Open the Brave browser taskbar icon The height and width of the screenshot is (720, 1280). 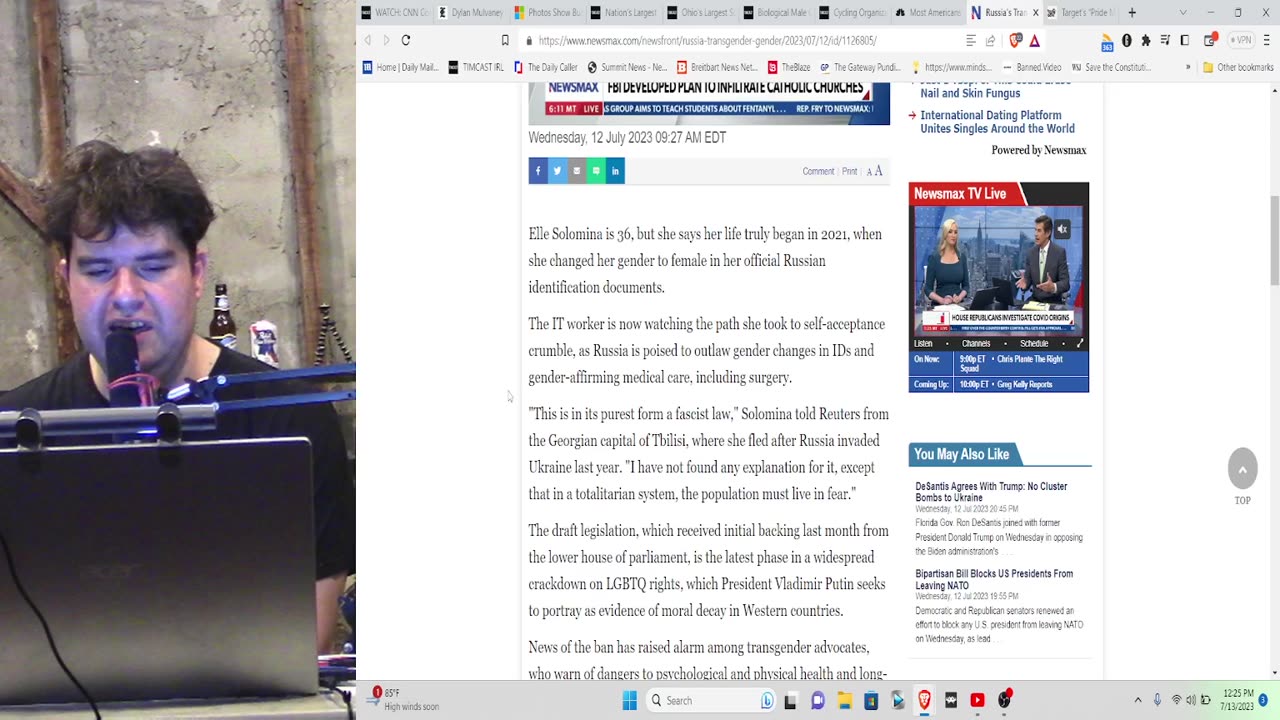coord(924,700)
